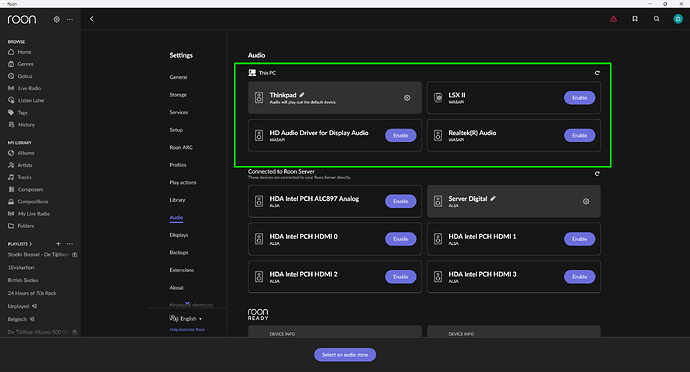This screenshot has width=690, height=372.
Task: Click the red warning triangle icon
Action: [x=613, y=19]
